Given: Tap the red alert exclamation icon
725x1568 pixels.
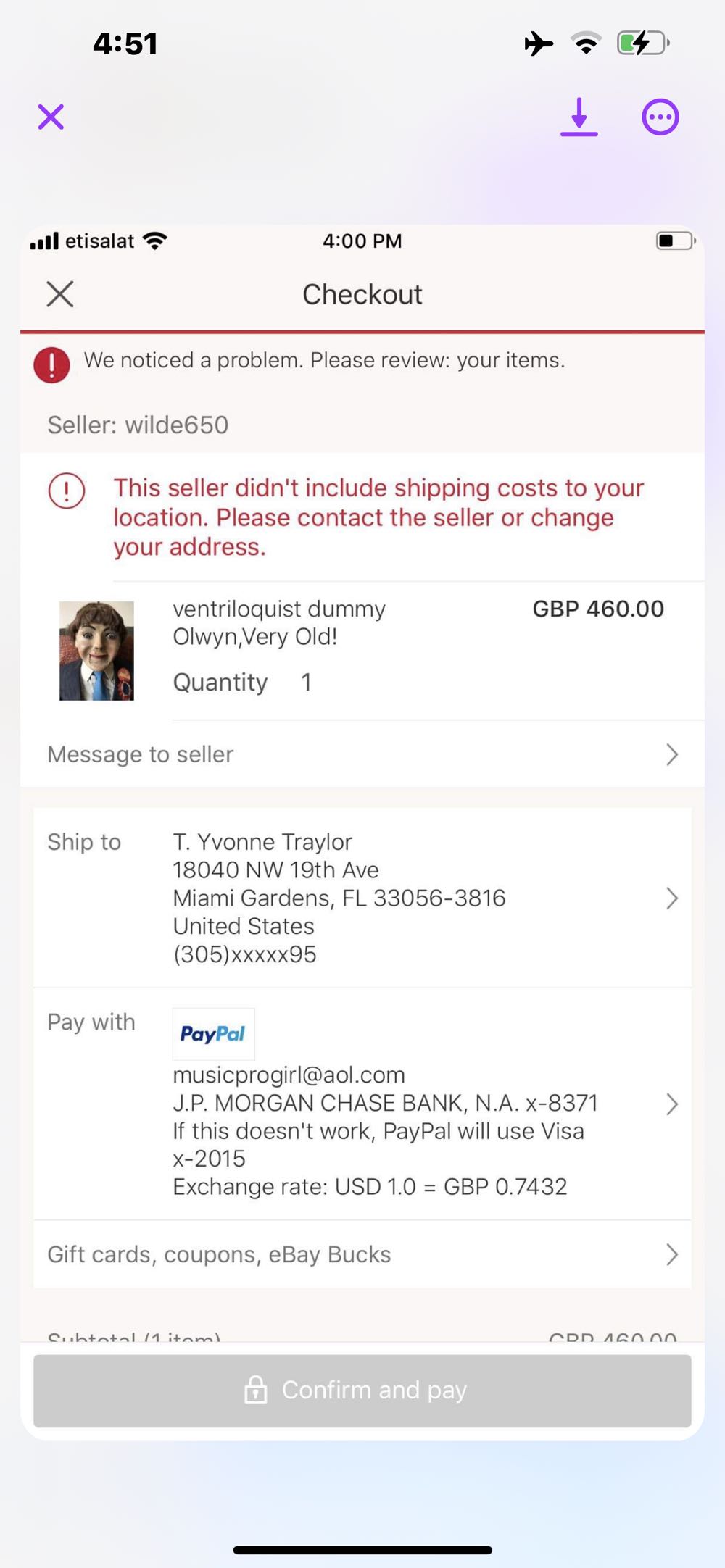Looking at the screenshot, I should pyautogui.click(x=51, y=364).
